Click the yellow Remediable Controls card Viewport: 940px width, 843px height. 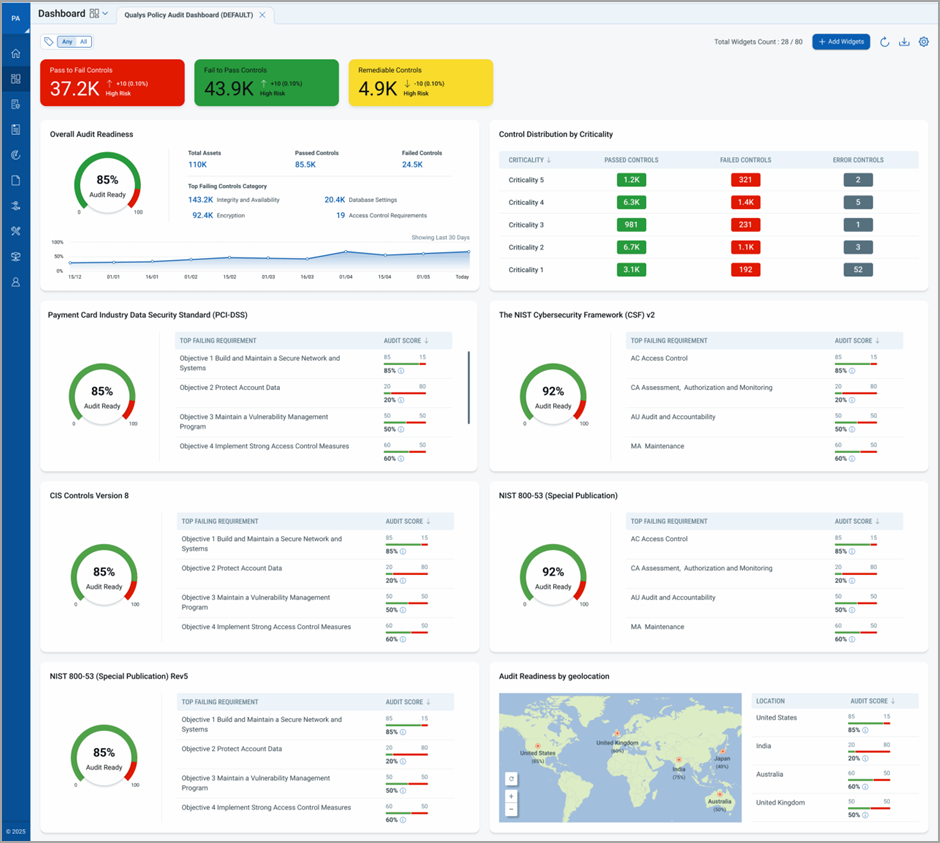click(421, 83)
